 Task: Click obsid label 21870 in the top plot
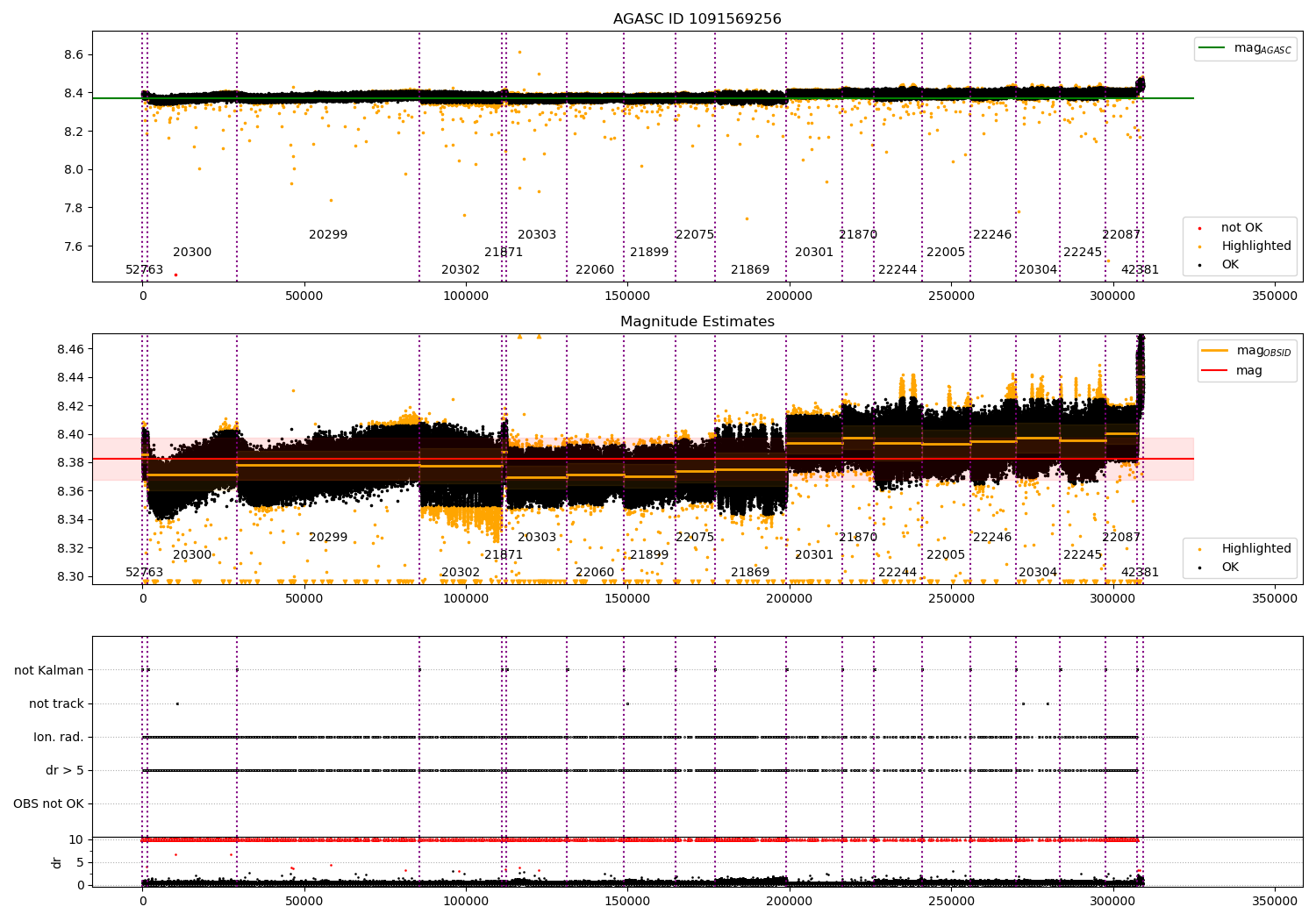click(858, 235)
